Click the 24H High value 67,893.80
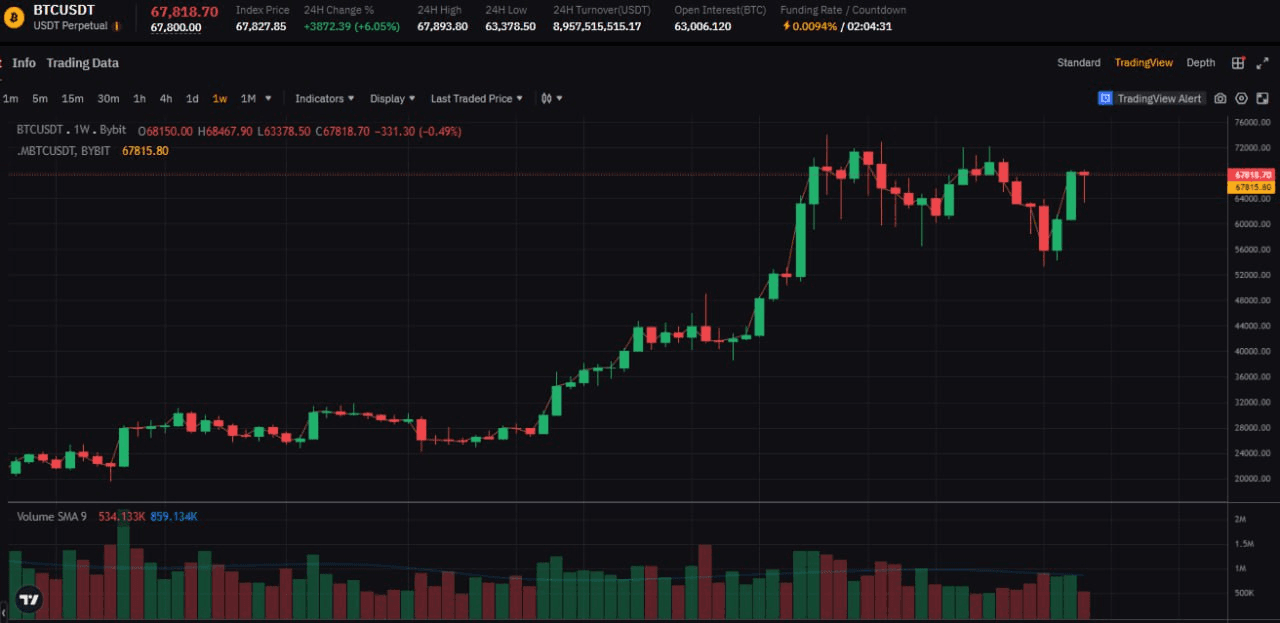The image size is (1280, 623). coord(442,27)
